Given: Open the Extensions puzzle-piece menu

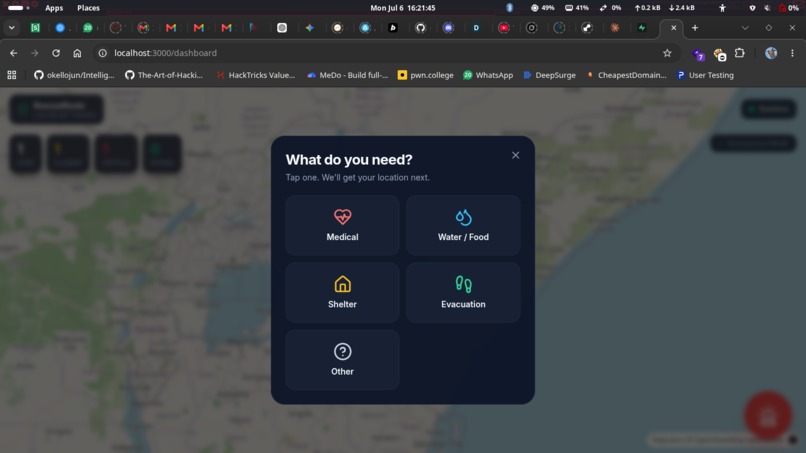Looking at the screenshot, I should tap(740, 53).
